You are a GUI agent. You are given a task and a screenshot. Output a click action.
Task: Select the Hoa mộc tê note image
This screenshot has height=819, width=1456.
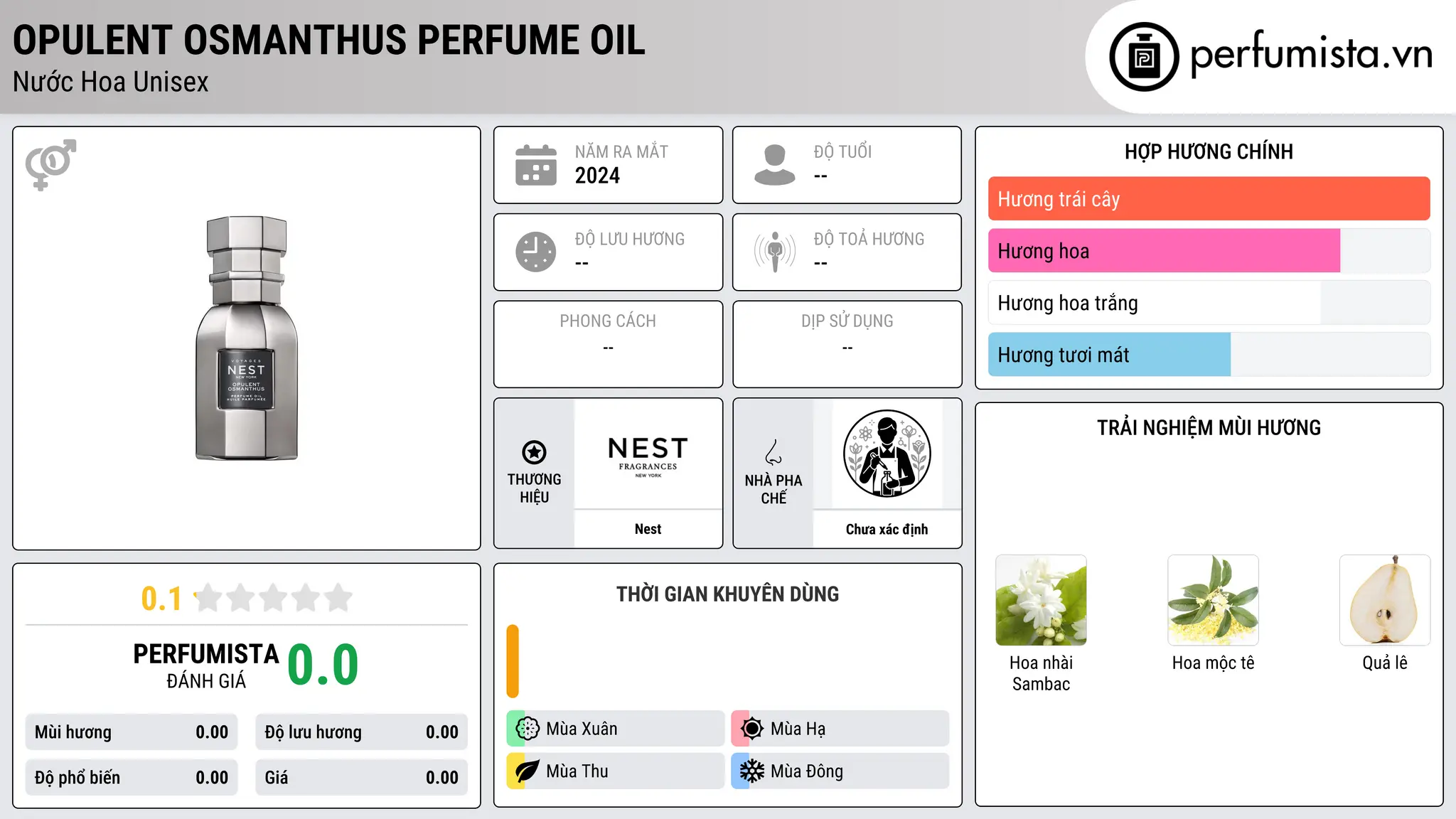coord(1213,600)
